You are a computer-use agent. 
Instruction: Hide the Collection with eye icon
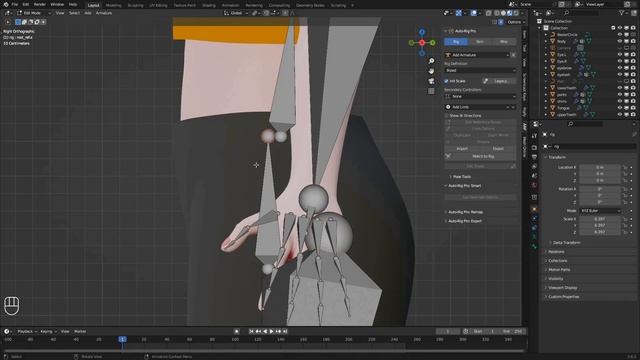pyautogui.click(x=620, y=28)
